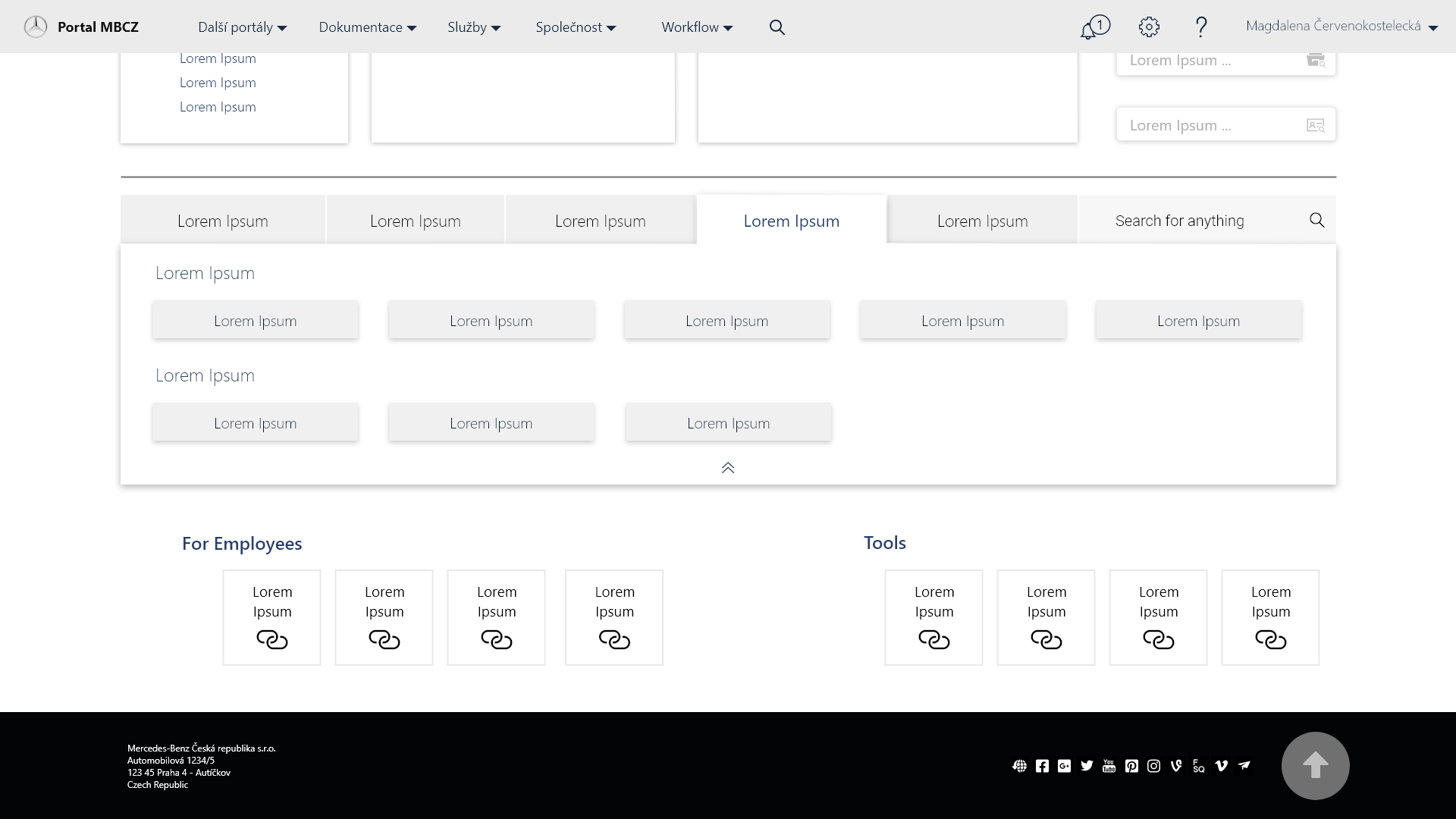Screen dimensions: 1456x819
Task: Click the Mercedes-Benz star logo
Action: [35, 27]
